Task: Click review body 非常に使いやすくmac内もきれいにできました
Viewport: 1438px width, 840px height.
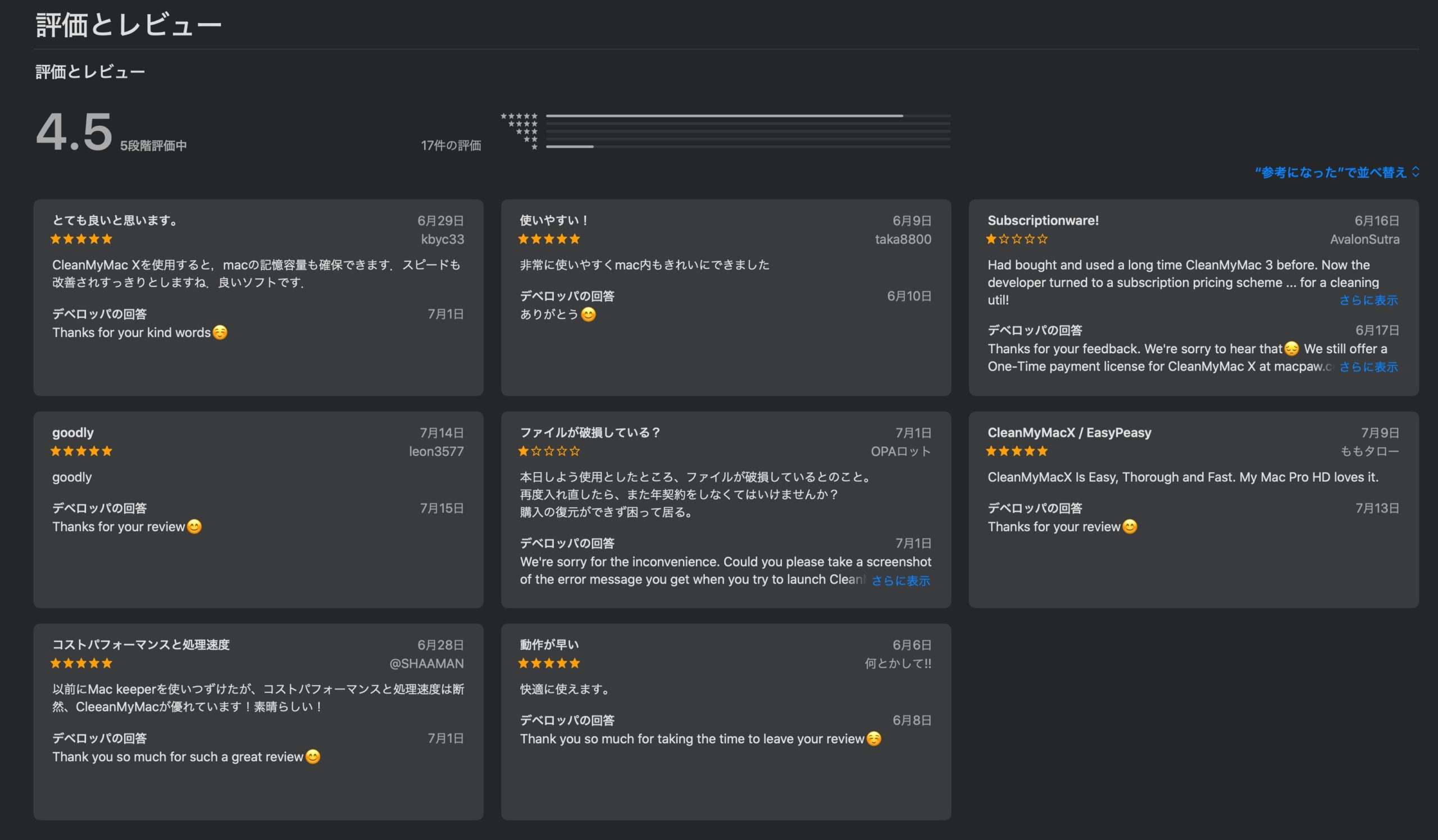Action: click(x=645, y=264)
